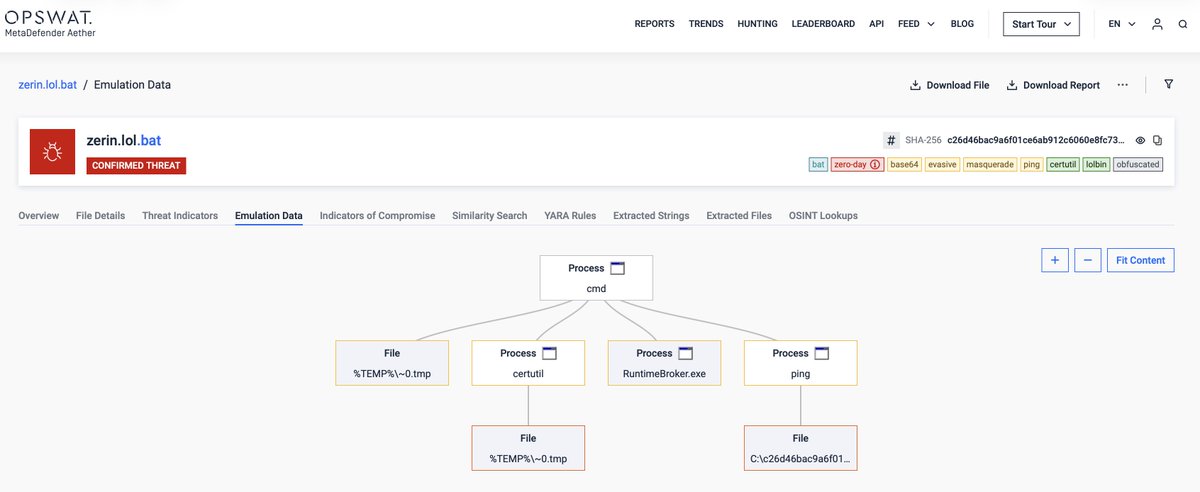The image size is (1200, 492).
Task: Zoom out with the minus button
Action: click(1087, 260)
